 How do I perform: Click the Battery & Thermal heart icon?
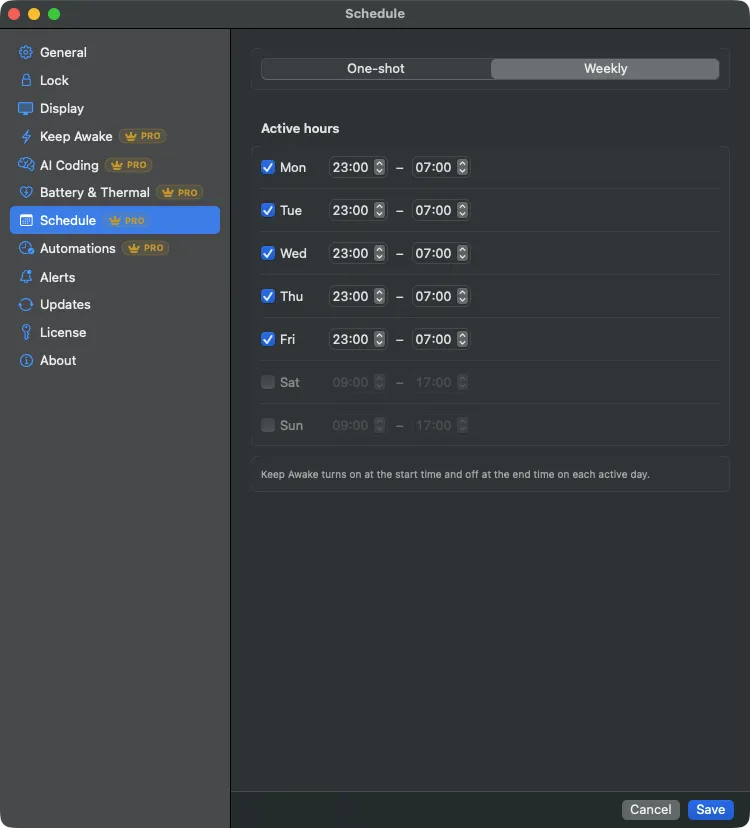(25, 192)
